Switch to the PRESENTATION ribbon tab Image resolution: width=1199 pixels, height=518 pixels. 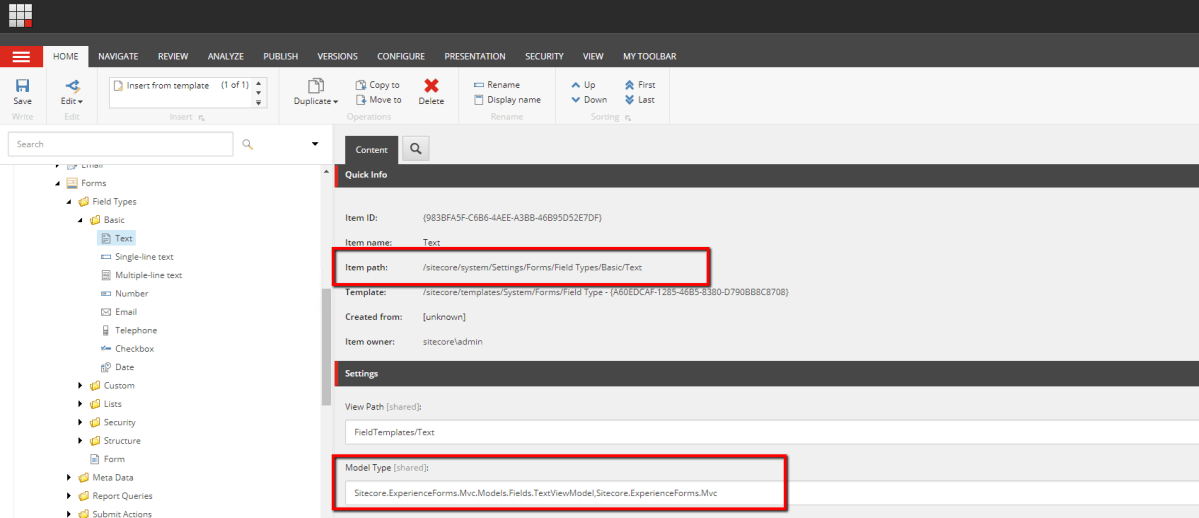pos(474,57)
